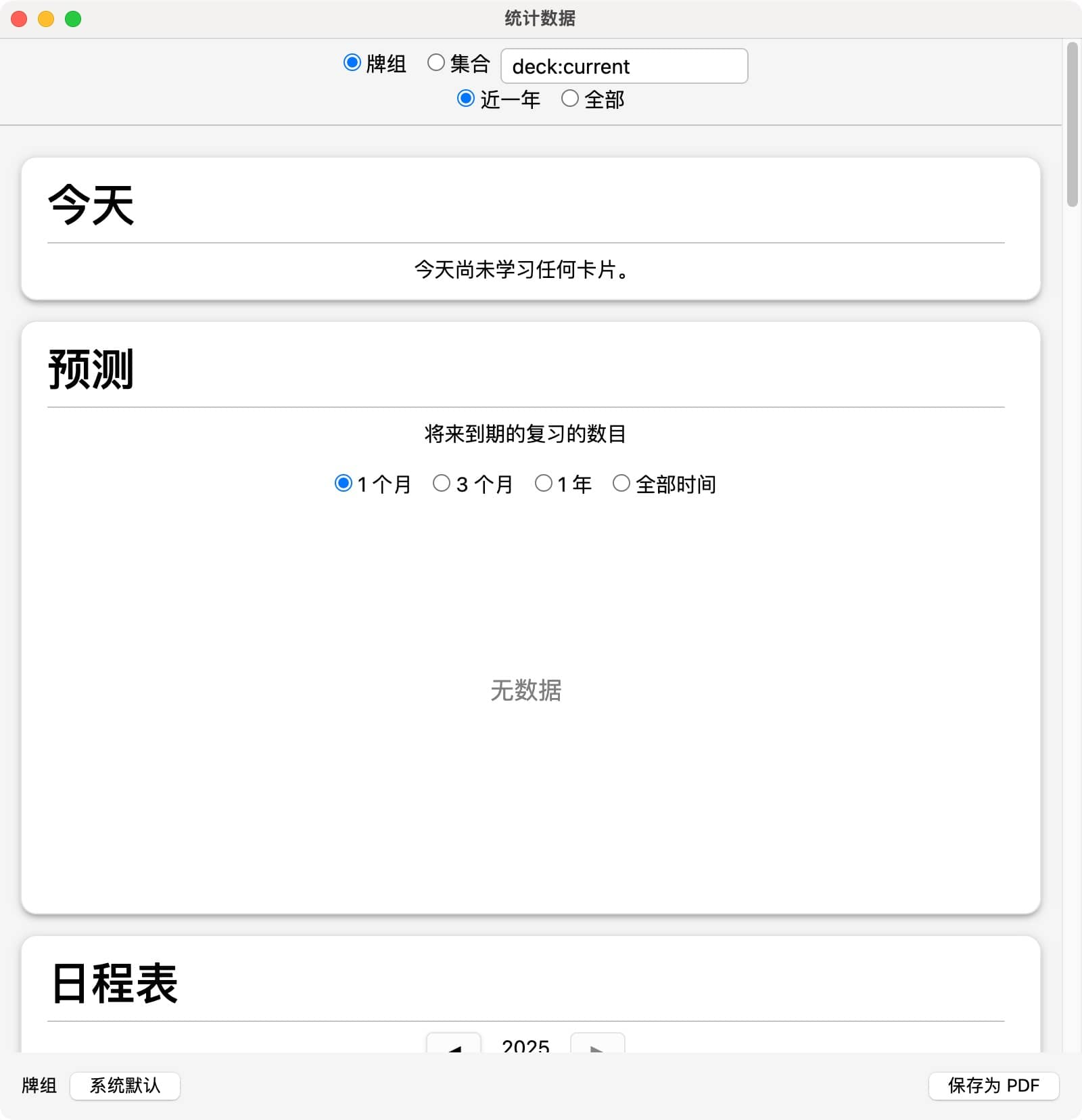Select the 全部时间 forecast option

(621, 484)
